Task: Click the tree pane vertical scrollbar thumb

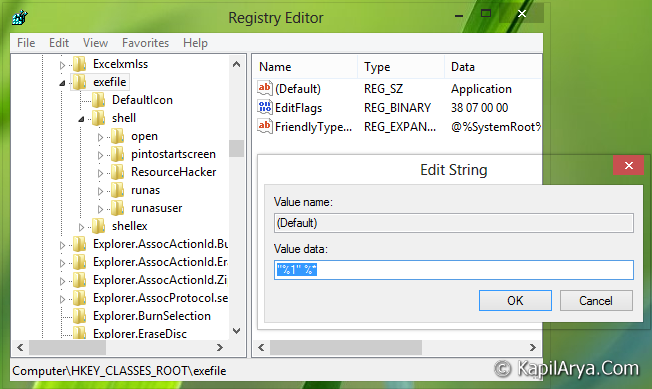Action: (x=237, y=148)
